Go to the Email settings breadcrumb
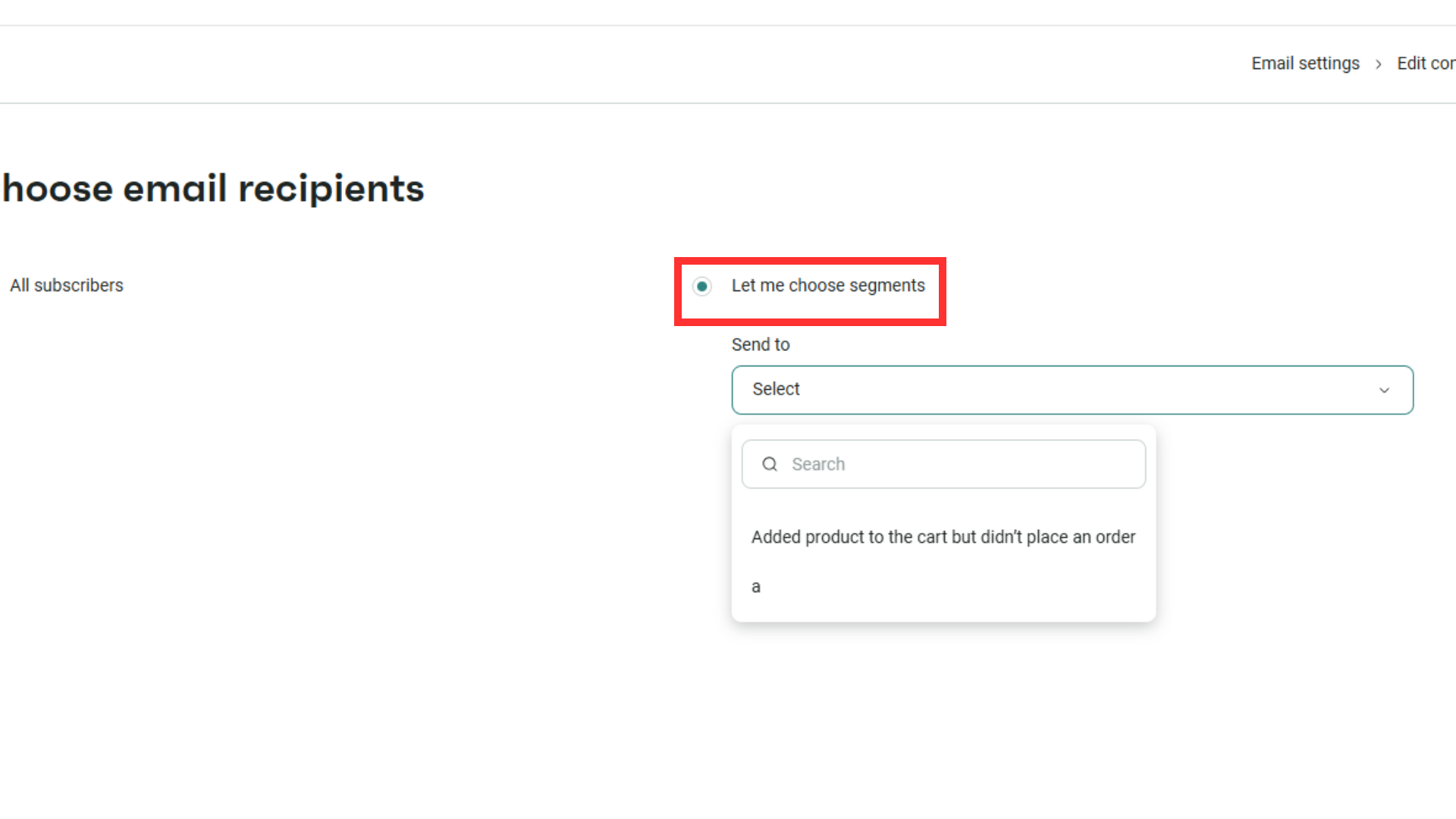This screenshot has width=1456, height=819. [x=1305, y=64]
